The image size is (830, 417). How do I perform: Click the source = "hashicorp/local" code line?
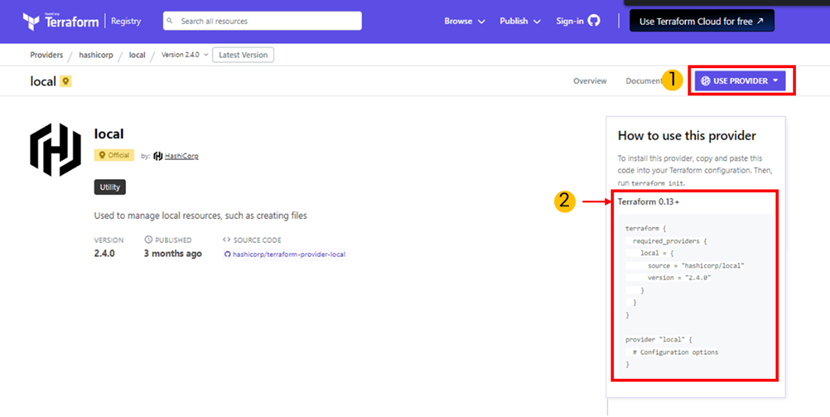coord(696,266)
